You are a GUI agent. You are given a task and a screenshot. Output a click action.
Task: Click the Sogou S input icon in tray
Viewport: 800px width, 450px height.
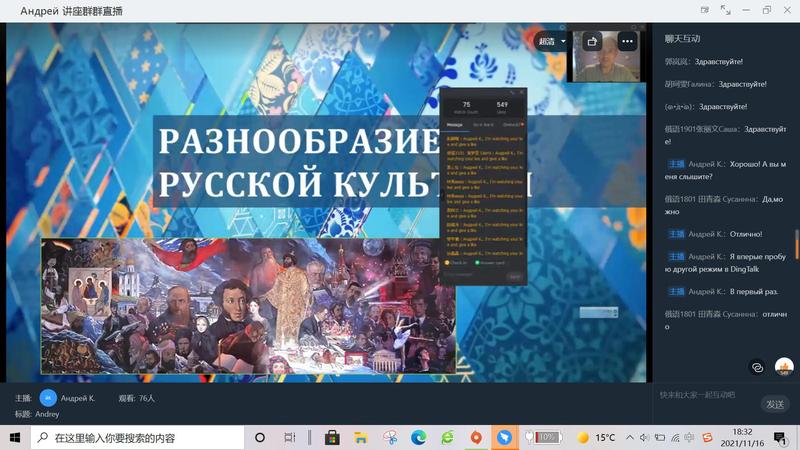pos(707,438)
